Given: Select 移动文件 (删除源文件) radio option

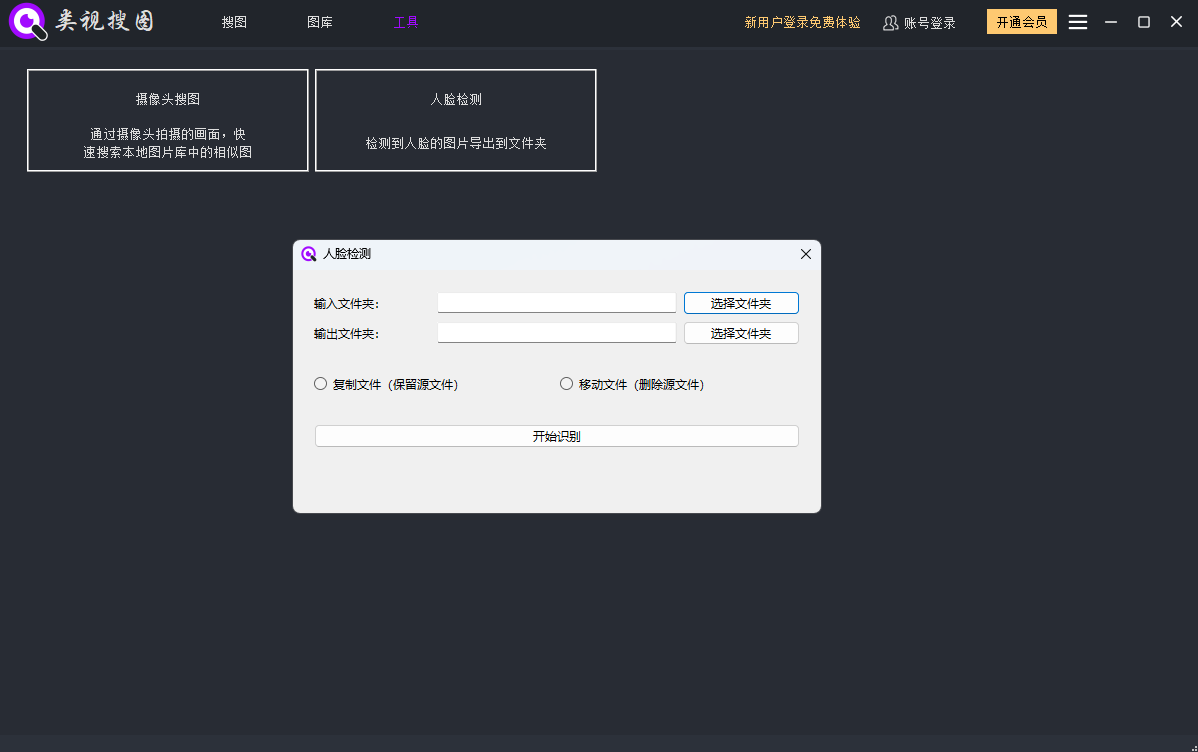Looking at the screenshot, I should pyautogui.click(x=567, y=384).
